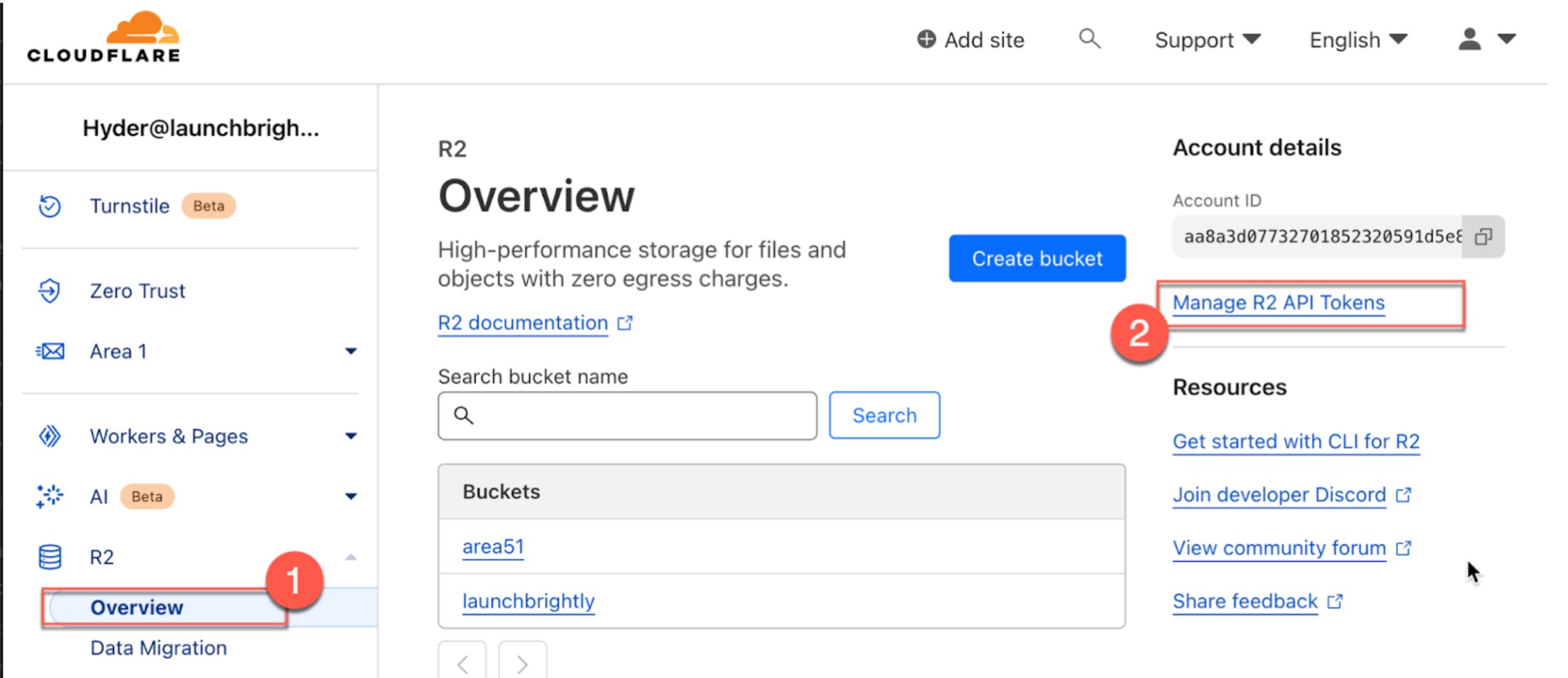Click external link icon beside Join developer Discord
The width and height of the screenshot is (1568, 678).
coord(1403,495)
